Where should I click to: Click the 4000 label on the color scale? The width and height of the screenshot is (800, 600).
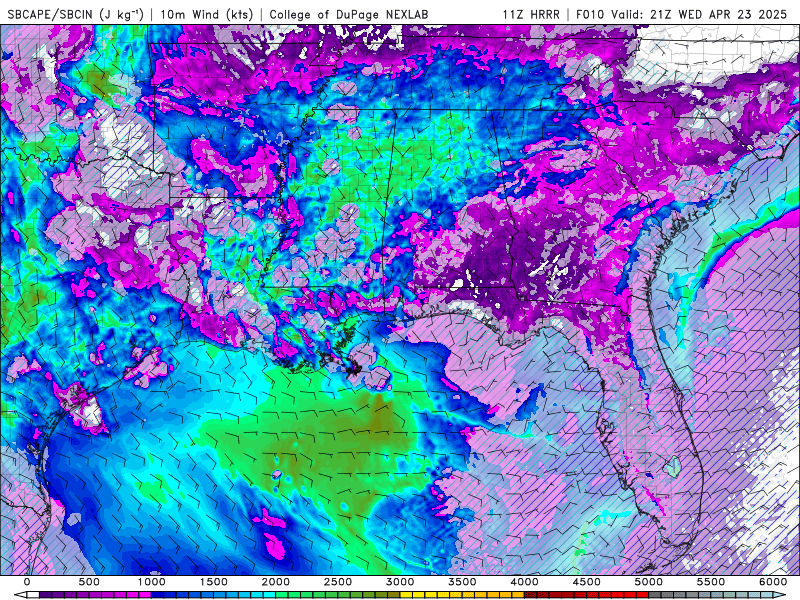[524, 582]
